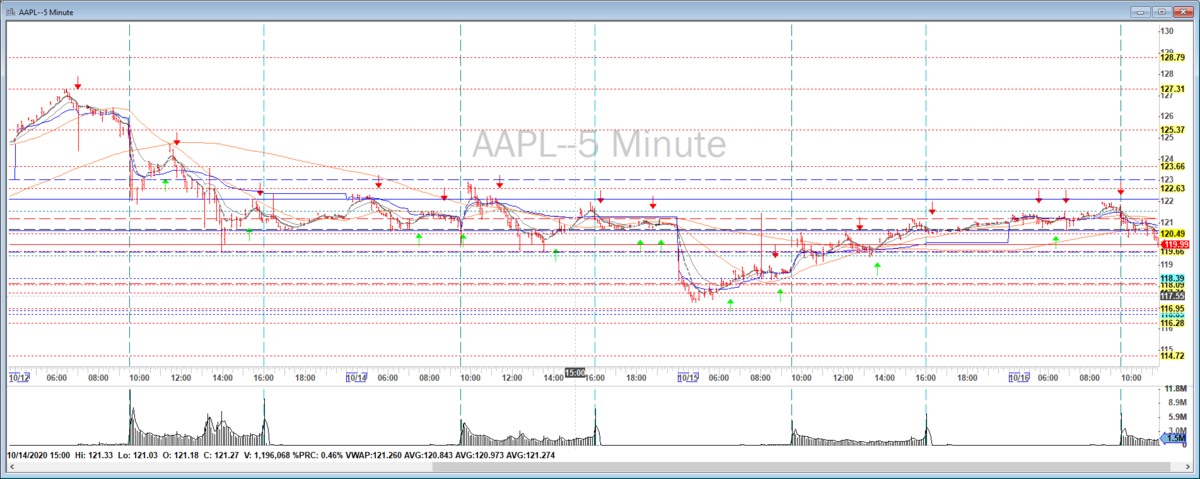Click the 123.66 yellow price level label

[1172, 166]
